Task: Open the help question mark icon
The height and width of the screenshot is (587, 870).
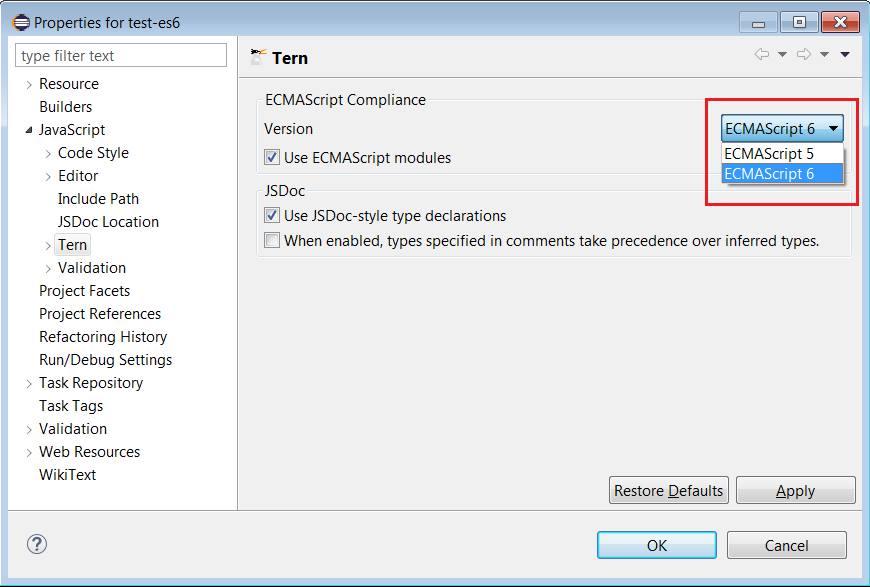Action: 37,544
